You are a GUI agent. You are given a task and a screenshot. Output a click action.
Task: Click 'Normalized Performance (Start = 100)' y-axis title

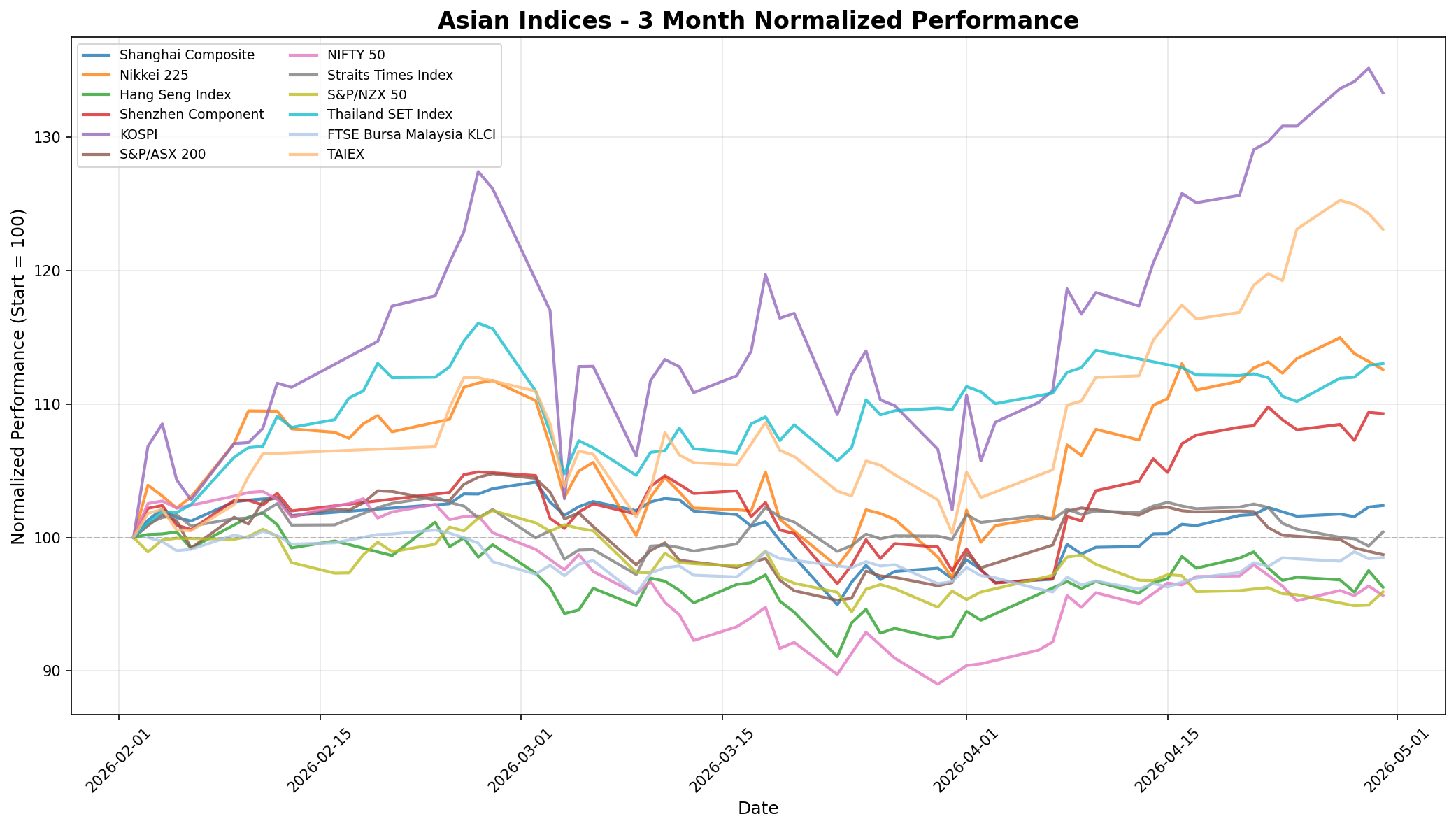click(18, 376)
